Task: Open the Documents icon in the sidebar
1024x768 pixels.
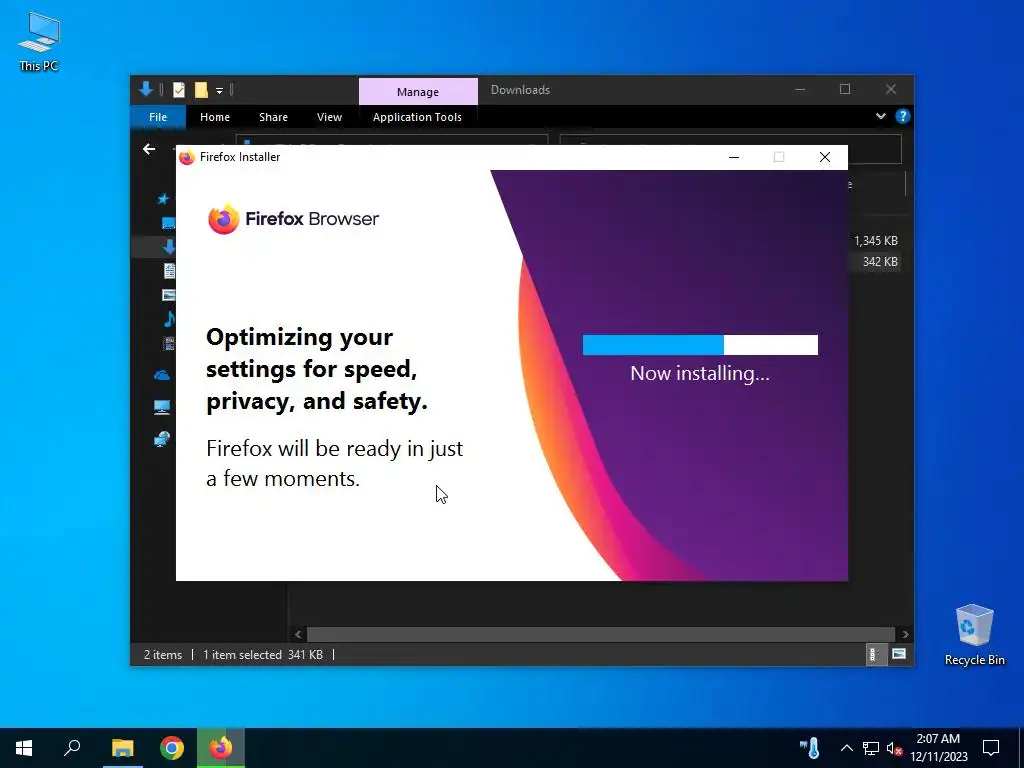Action: click(x=169, y=270)
